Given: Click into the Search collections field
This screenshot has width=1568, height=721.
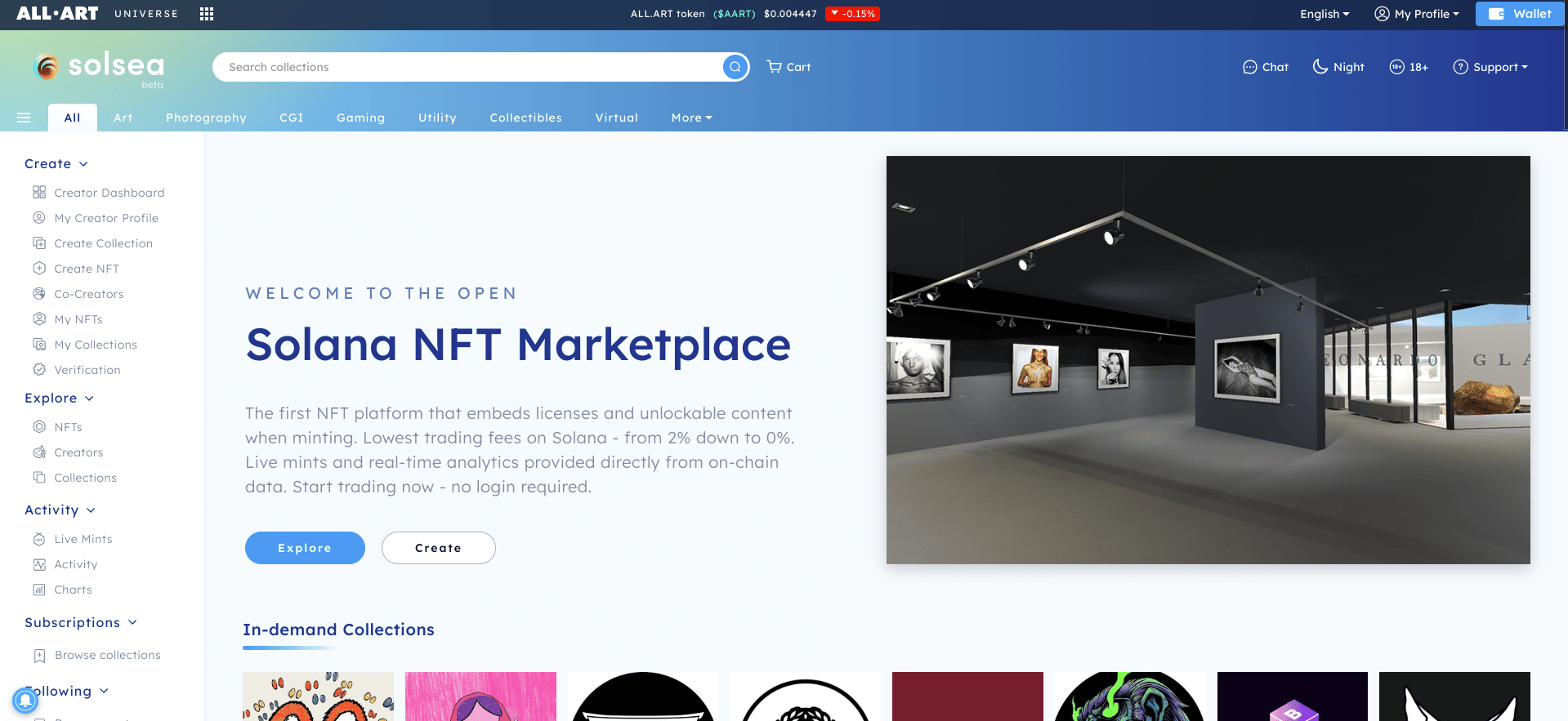Looking at the screenshot, I should click(x=466, y=67).
